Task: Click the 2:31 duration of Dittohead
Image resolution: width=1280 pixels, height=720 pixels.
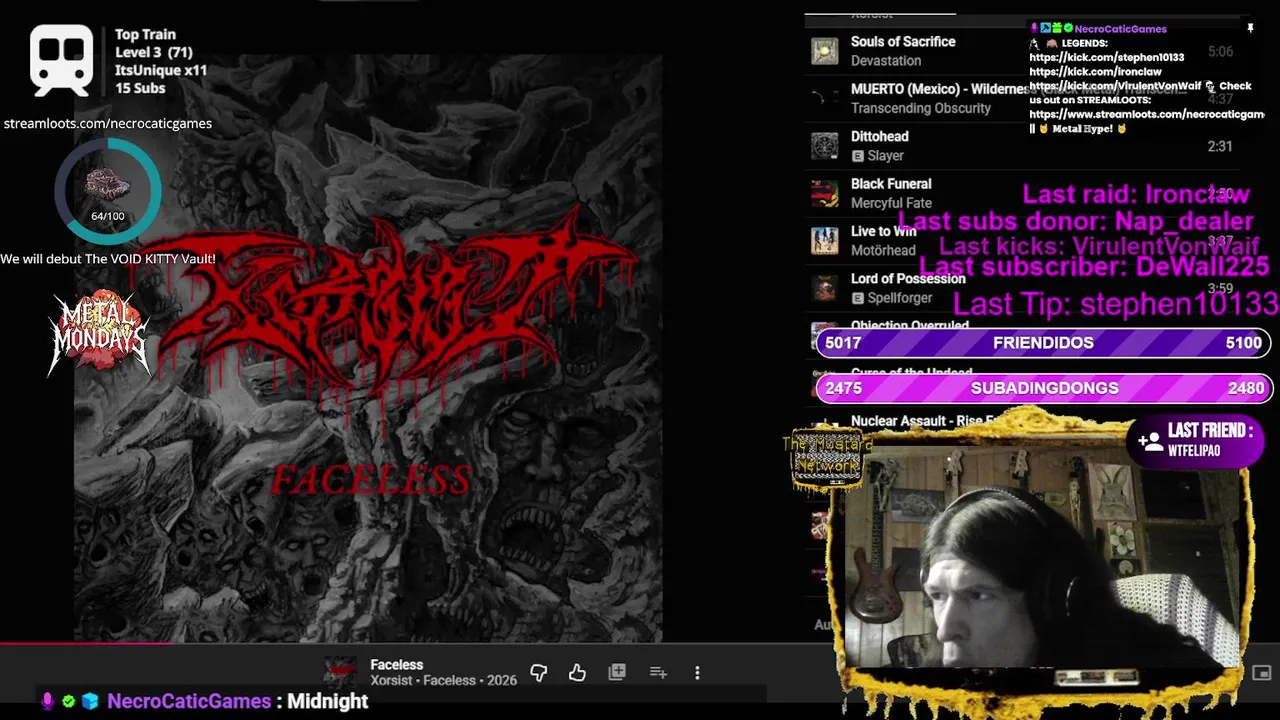Action: [1220, 146]
